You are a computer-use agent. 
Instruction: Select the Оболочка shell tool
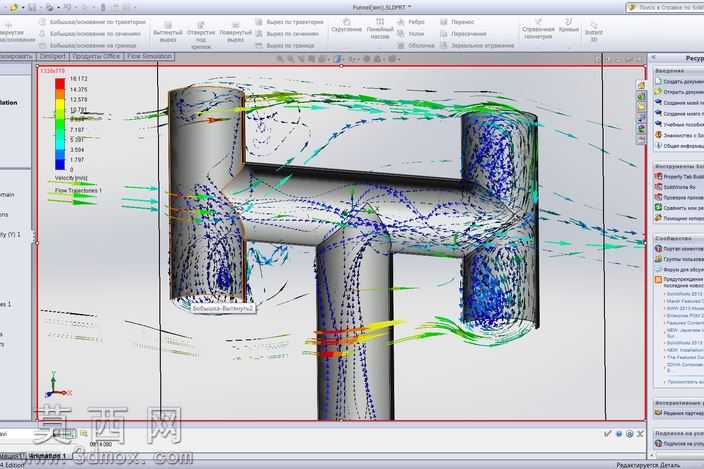[416, 45]
